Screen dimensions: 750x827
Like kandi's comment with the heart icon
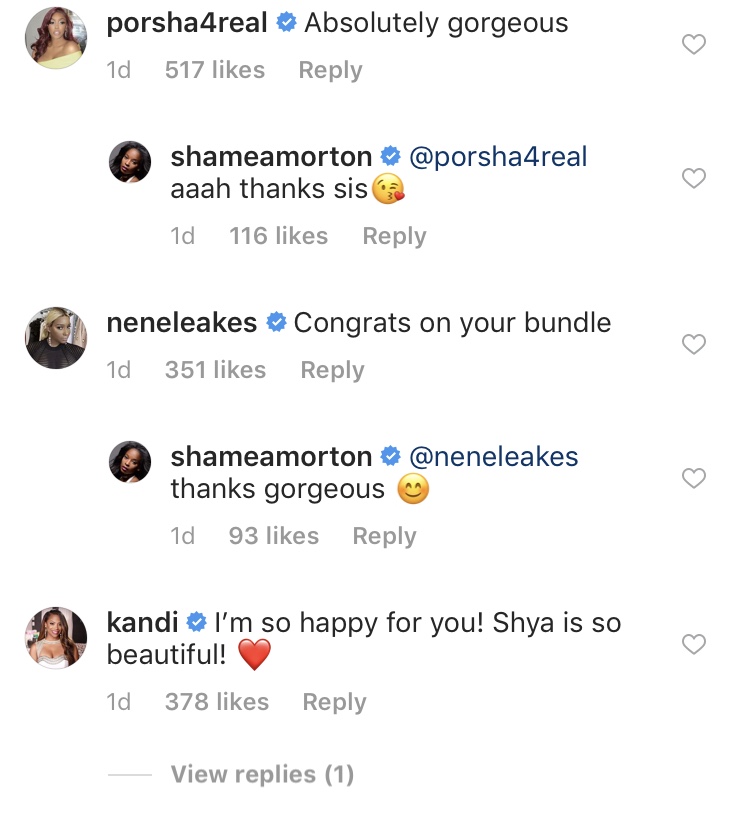(x=694, y=646)
